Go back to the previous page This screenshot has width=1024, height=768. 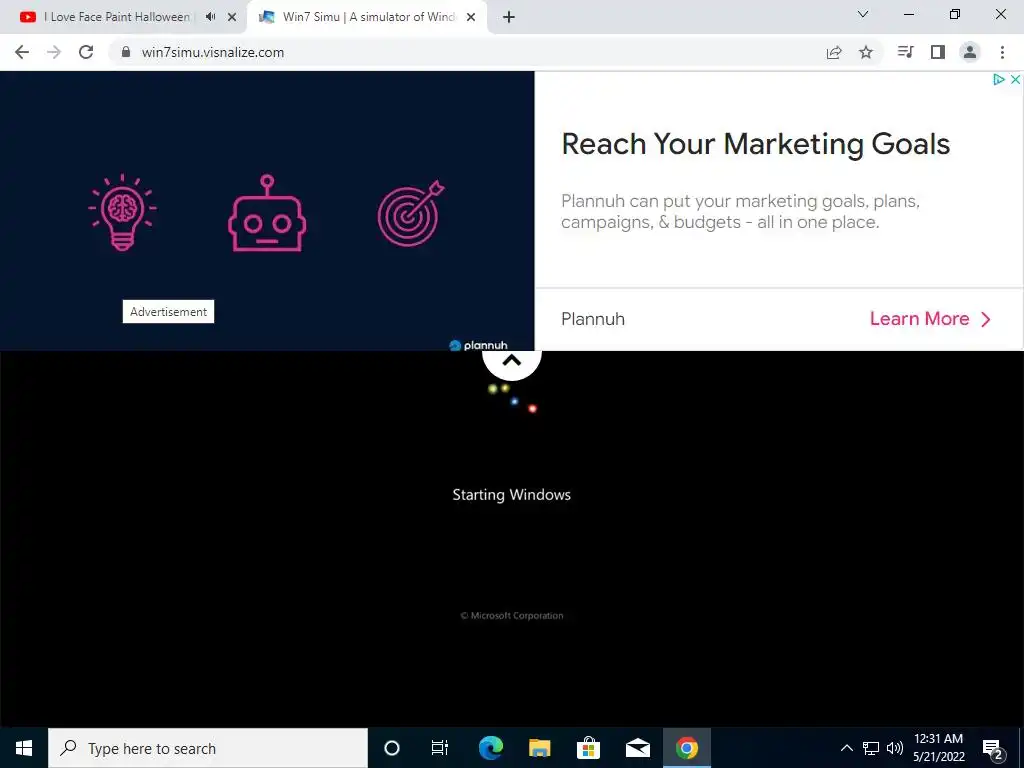pyautogui.click(x=22, y=52)
